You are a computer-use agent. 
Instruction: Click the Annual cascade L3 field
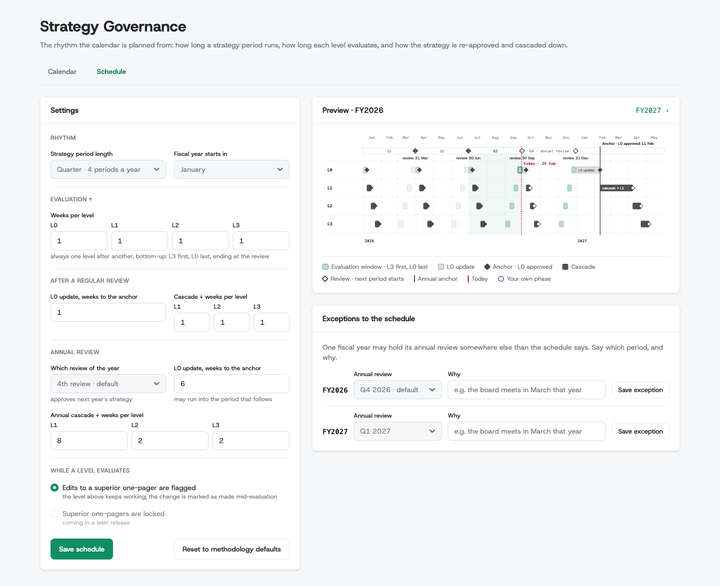(x=251, y=440)
